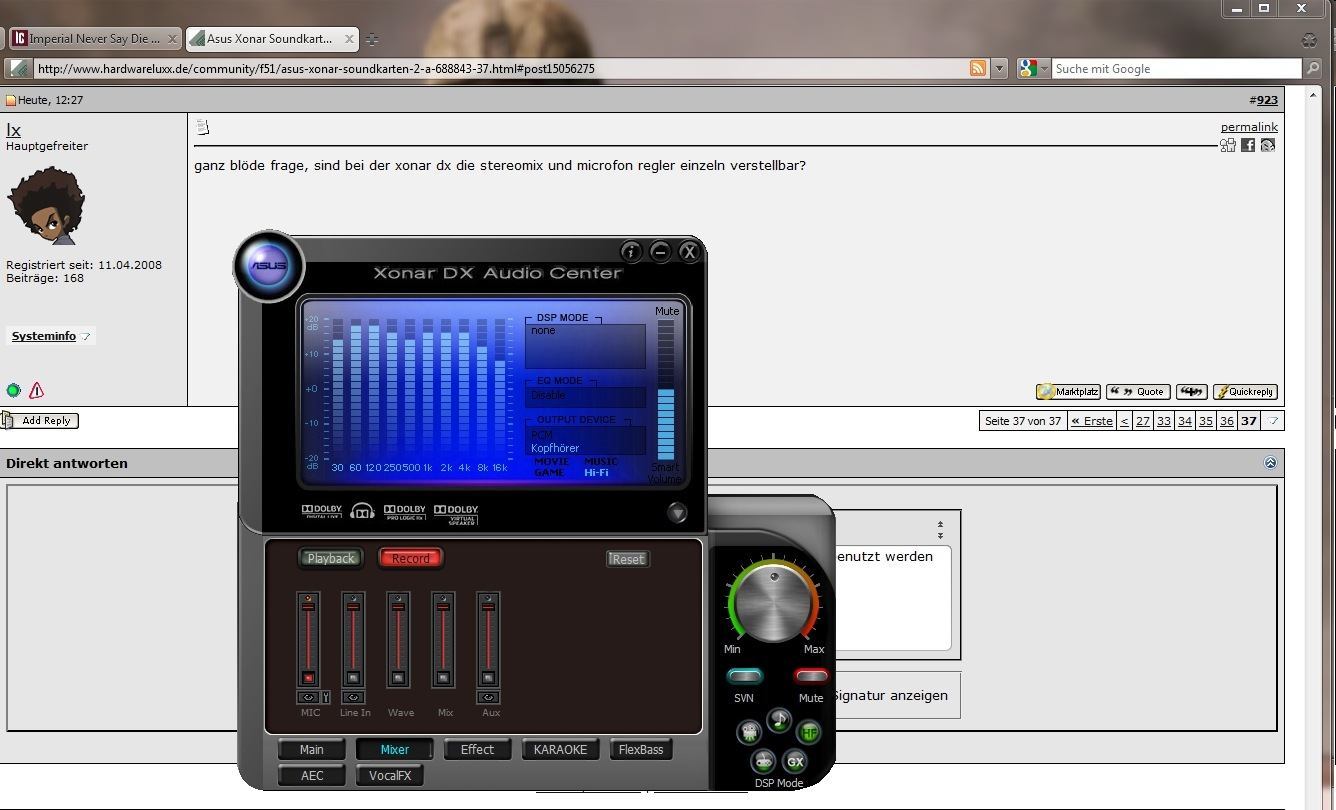This screenshot has width=1336, height=810.
Task: Select the Music note DSP mode icon
Action: click(x=779, y=720)
